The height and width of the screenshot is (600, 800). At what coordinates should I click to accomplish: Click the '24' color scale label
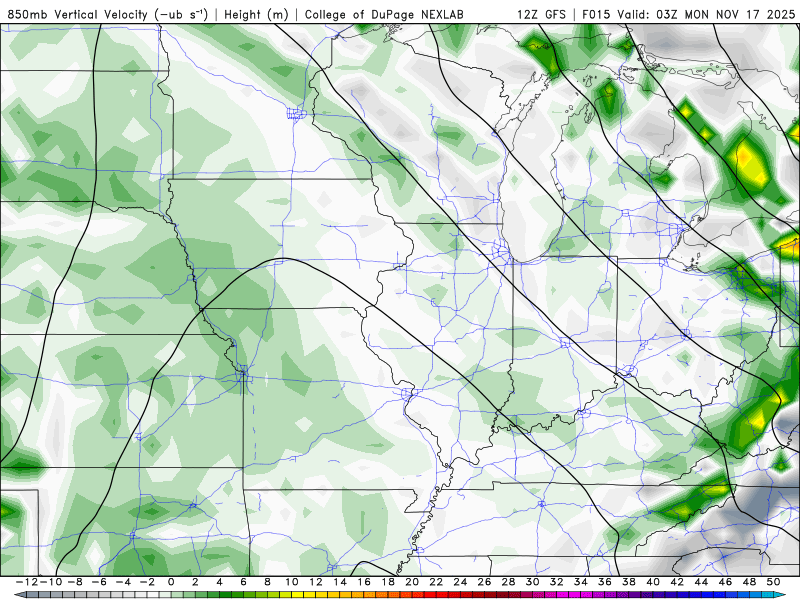pyautogui.click(x=460, y=582)
